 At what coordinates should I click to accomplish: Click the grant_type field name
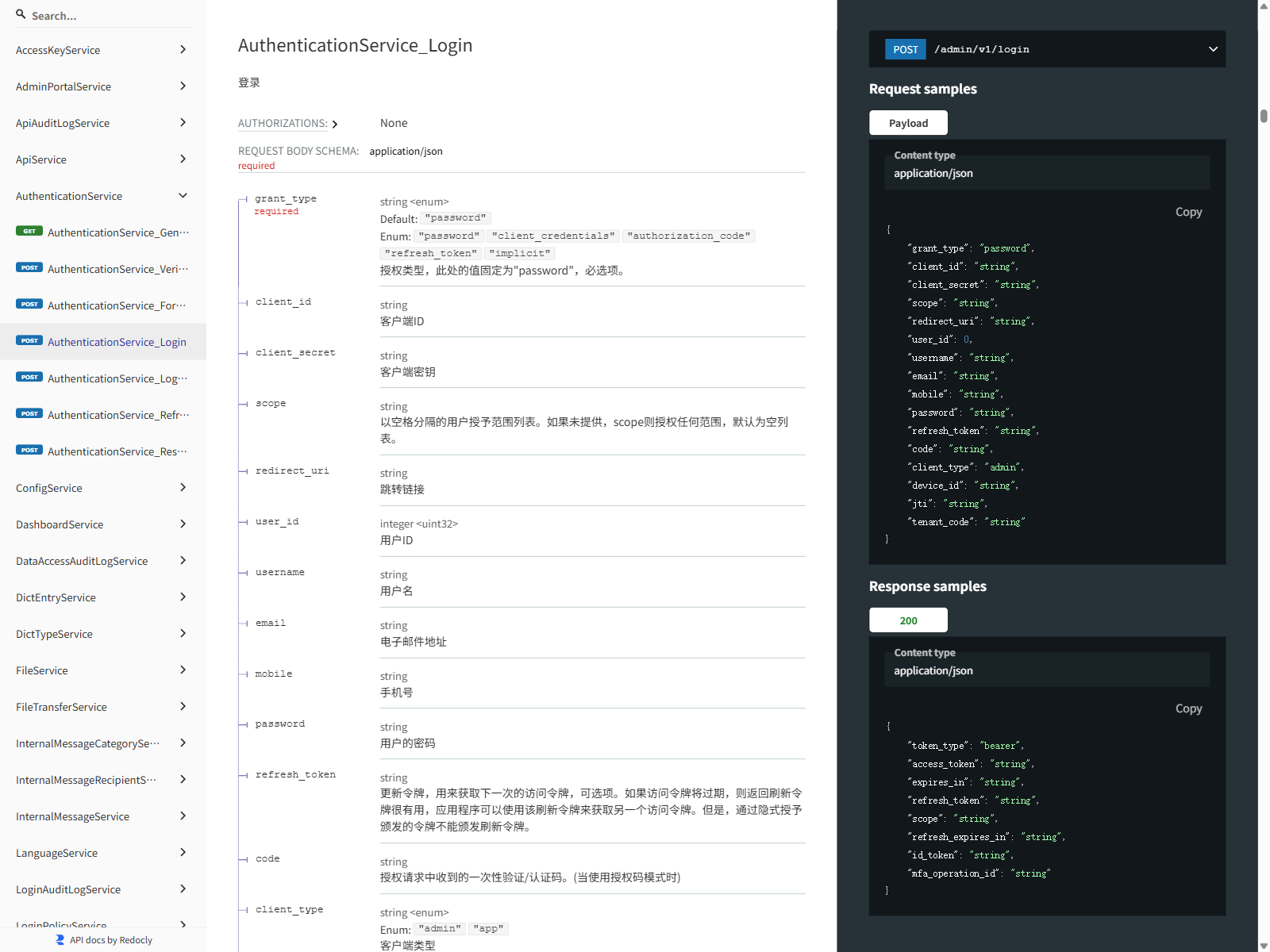(286, 198)
